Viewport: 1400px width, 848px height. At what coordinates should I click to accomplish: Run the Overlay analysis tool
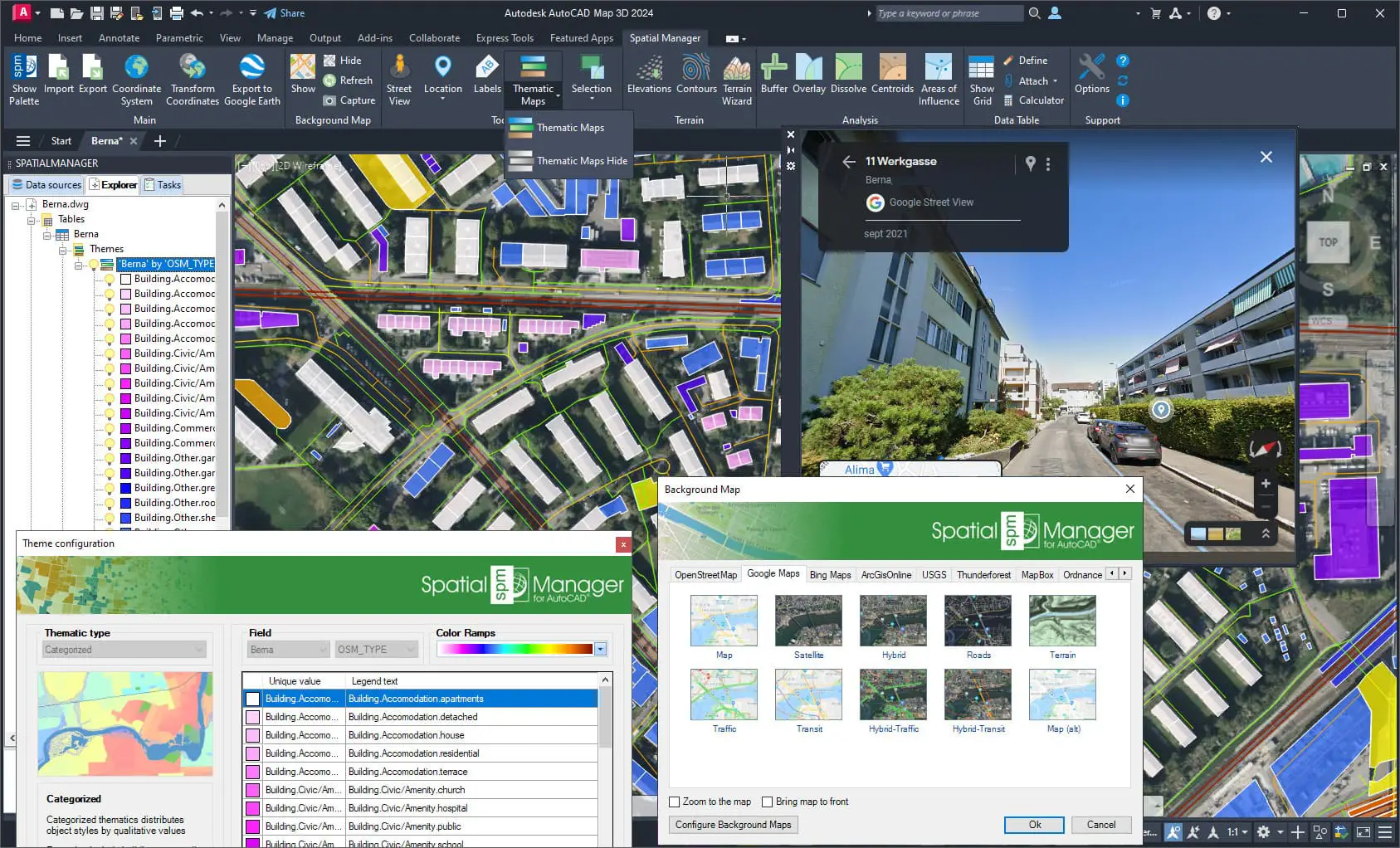809,75
